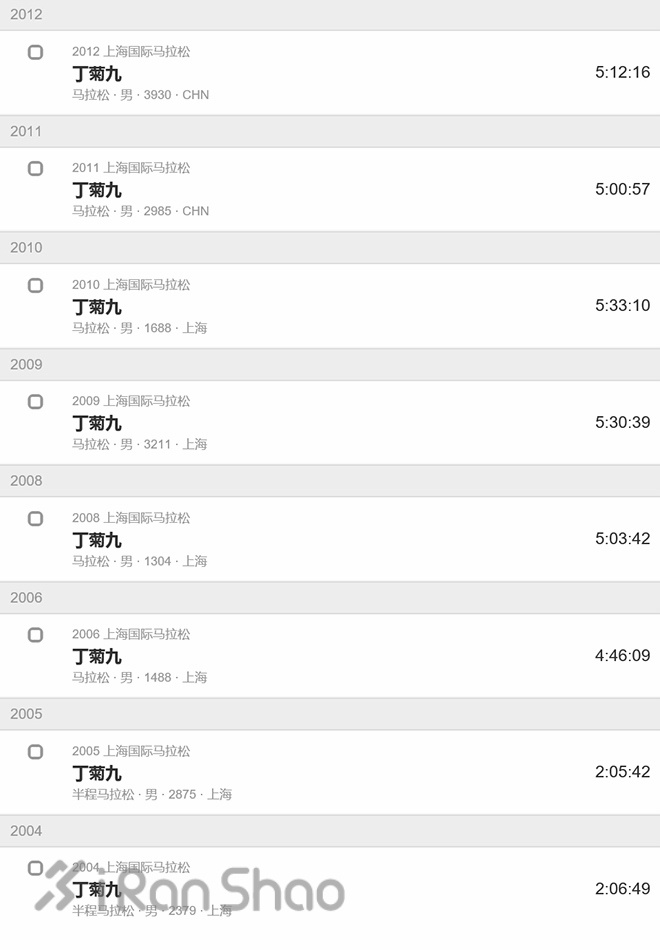Screen dimensions: 660x950
Task: Select the 2004 half marathon checkbox
Action: (36, 868)
